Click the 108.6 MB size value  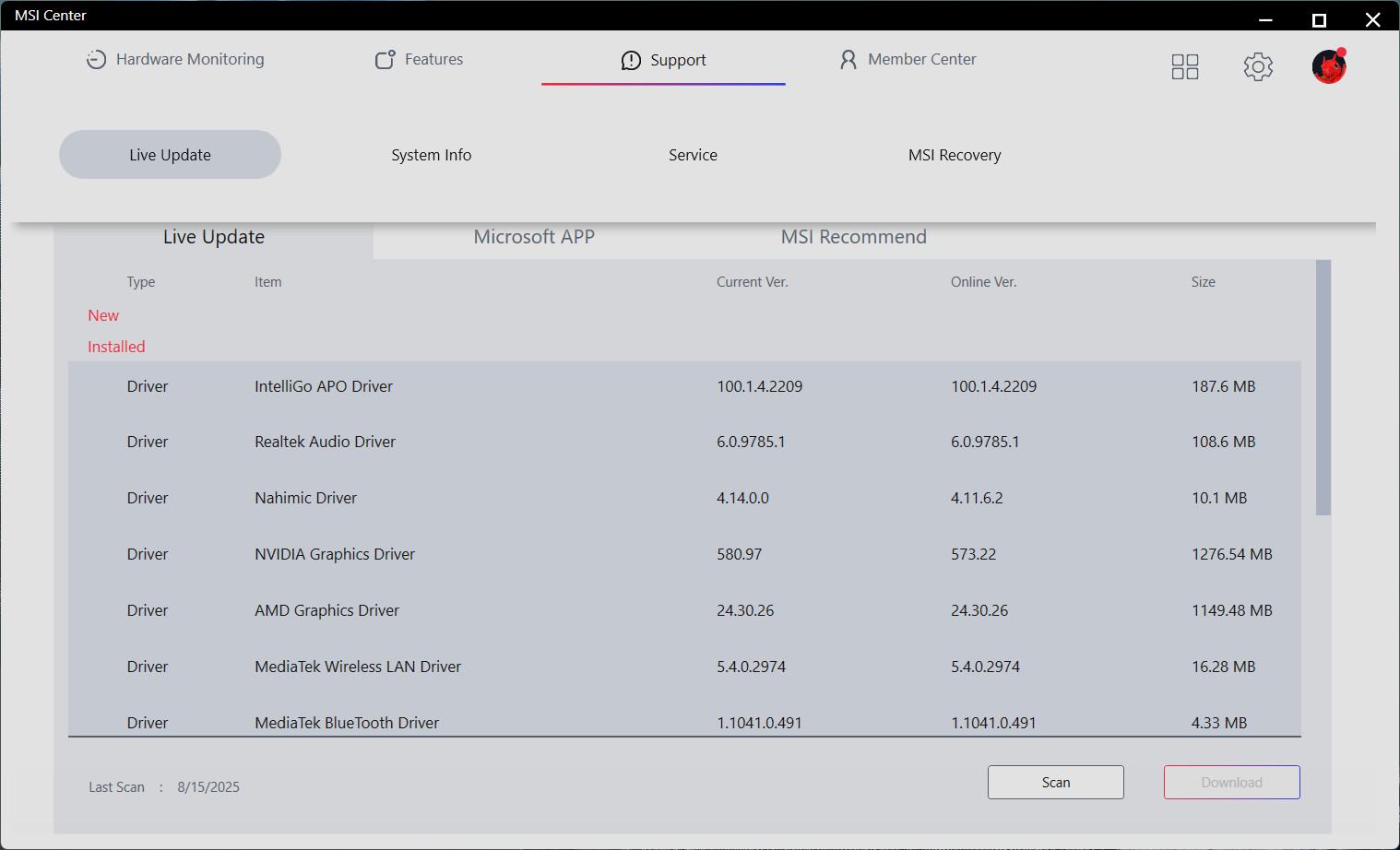[x=1224, y=442]
